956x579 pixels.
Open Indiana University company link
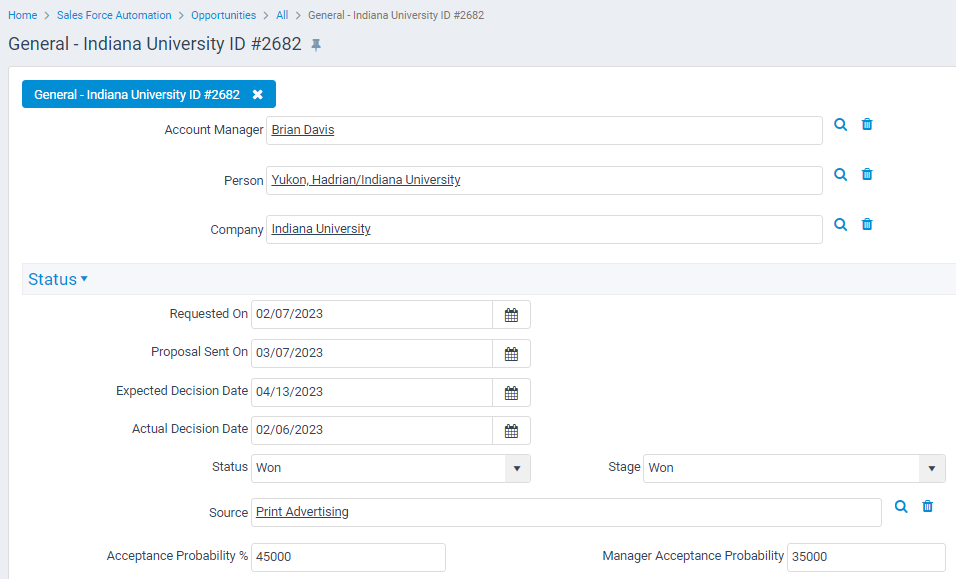coord(321,229)
